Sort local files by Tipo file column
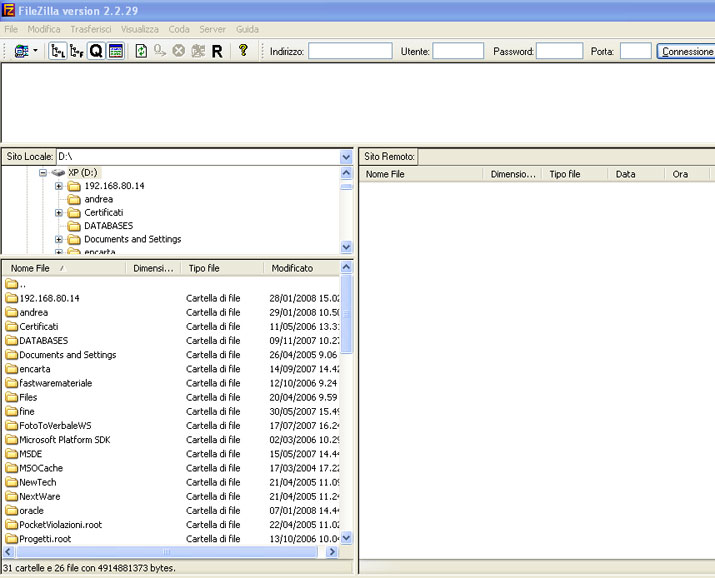Screen dimensions: 715x578 pyautogui.click(x=222, y=268)
